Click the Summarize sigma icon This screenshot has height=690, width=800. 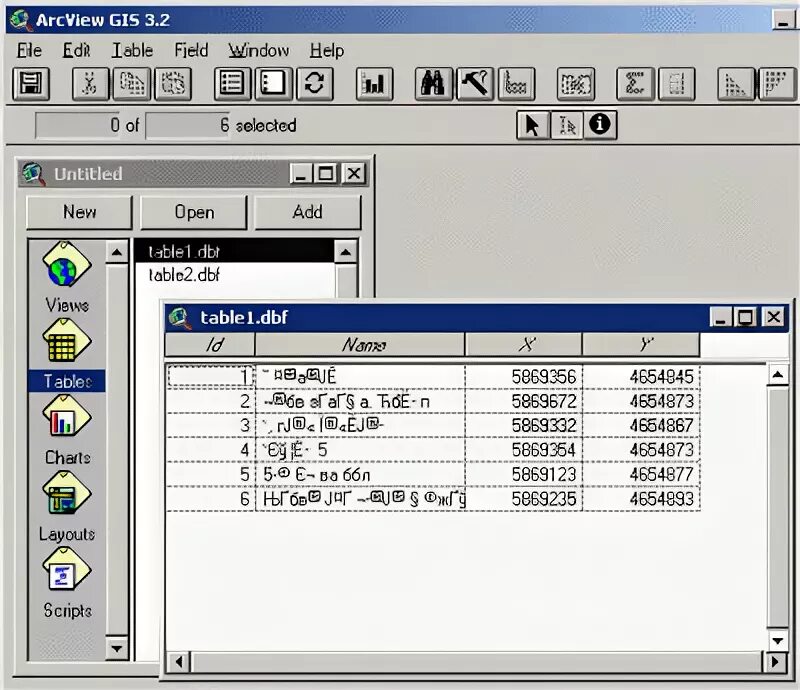[635, 84]
